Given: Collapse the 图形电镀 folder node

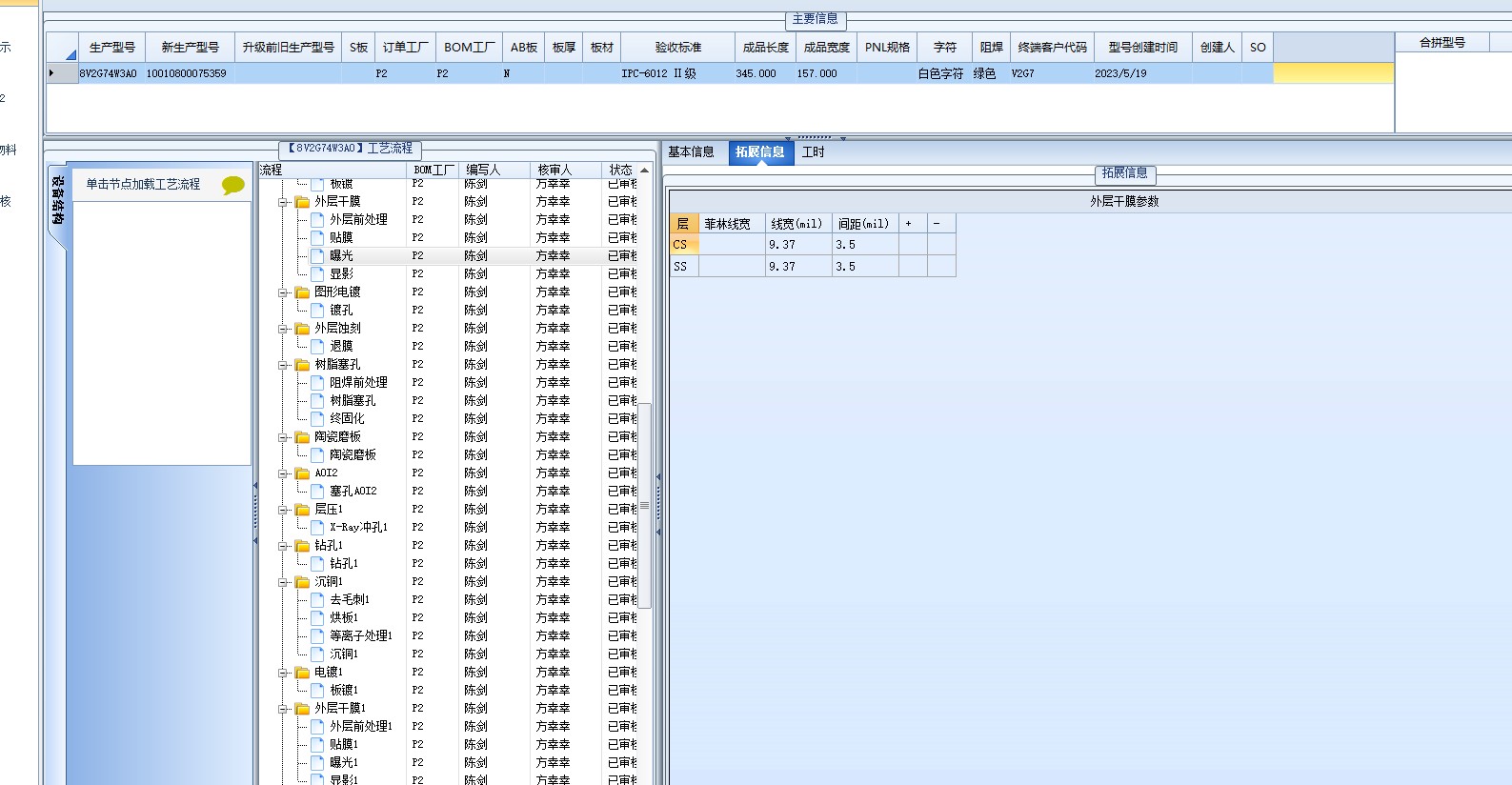Looking at the screenshot, I should [x=283, y=292].
